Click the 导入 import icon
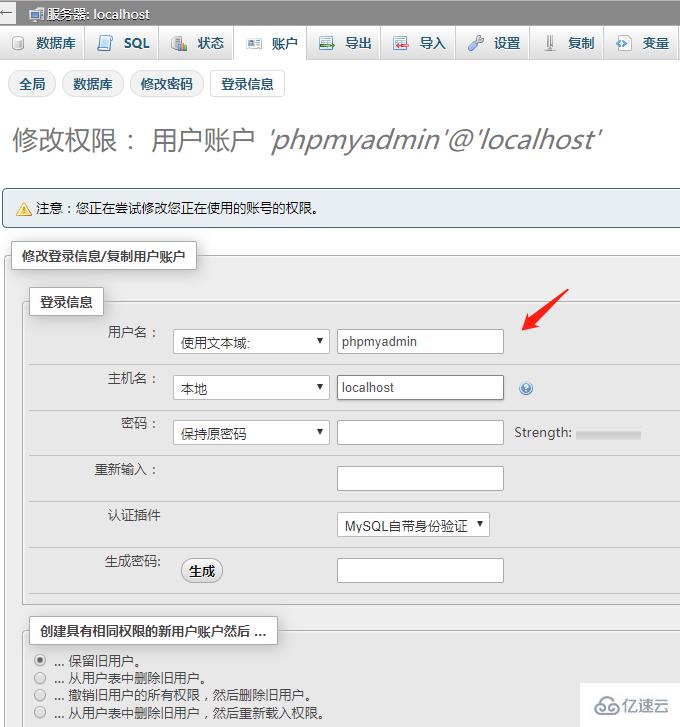The height and width of the screenshot is (727, 680). click(x=400, y=44)
